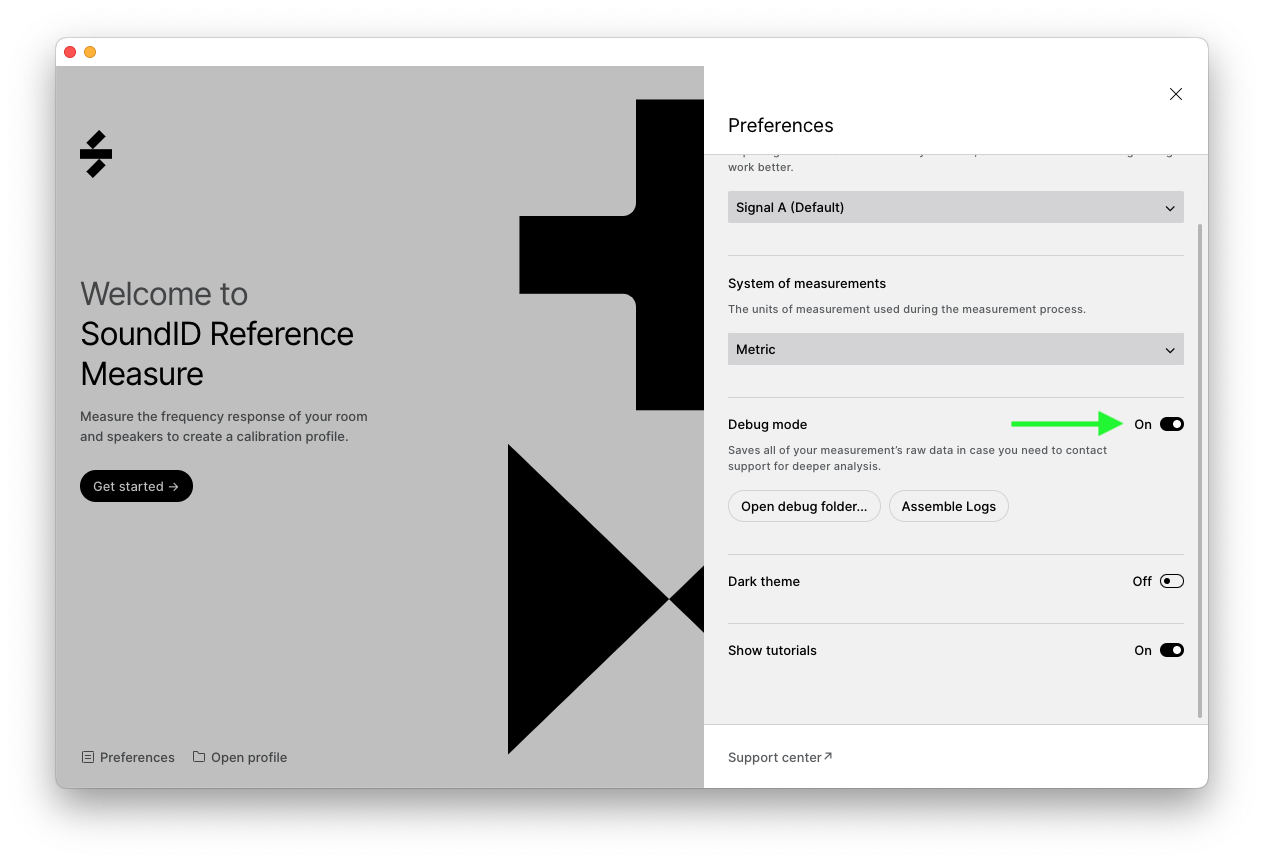Close the Preferences panel with X

pyautogui.click(x=1176, y=94)
